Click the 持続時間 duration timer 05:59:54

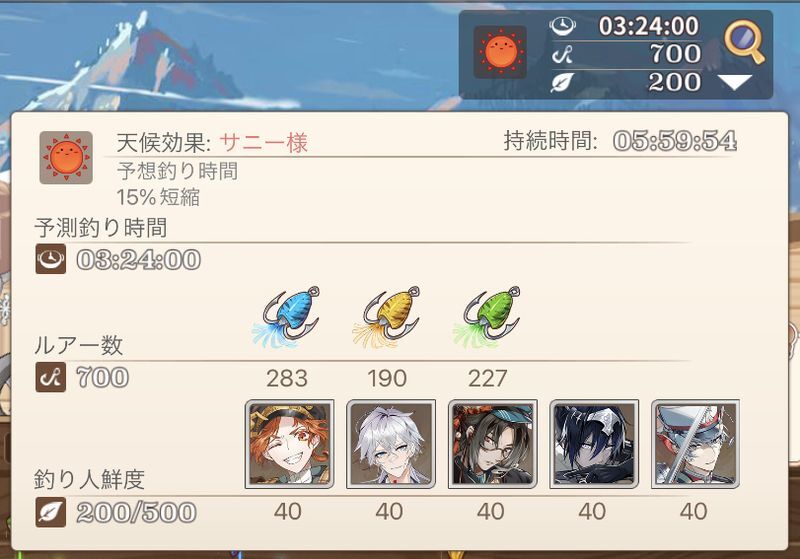coord(675,141)
